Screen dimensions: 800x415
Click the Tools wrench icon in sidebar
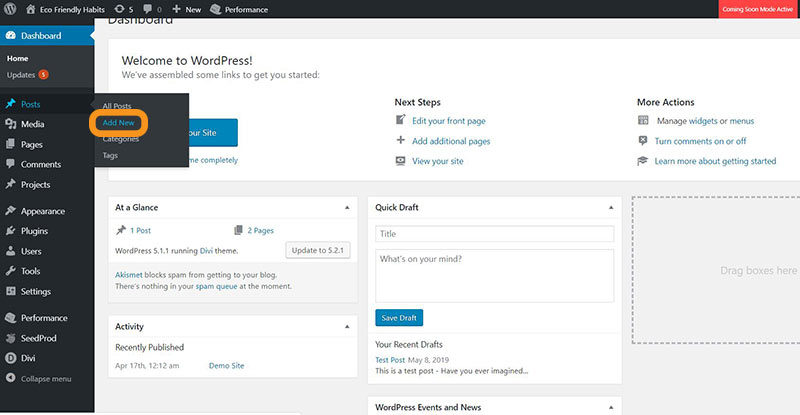click(x=10, y=271)
